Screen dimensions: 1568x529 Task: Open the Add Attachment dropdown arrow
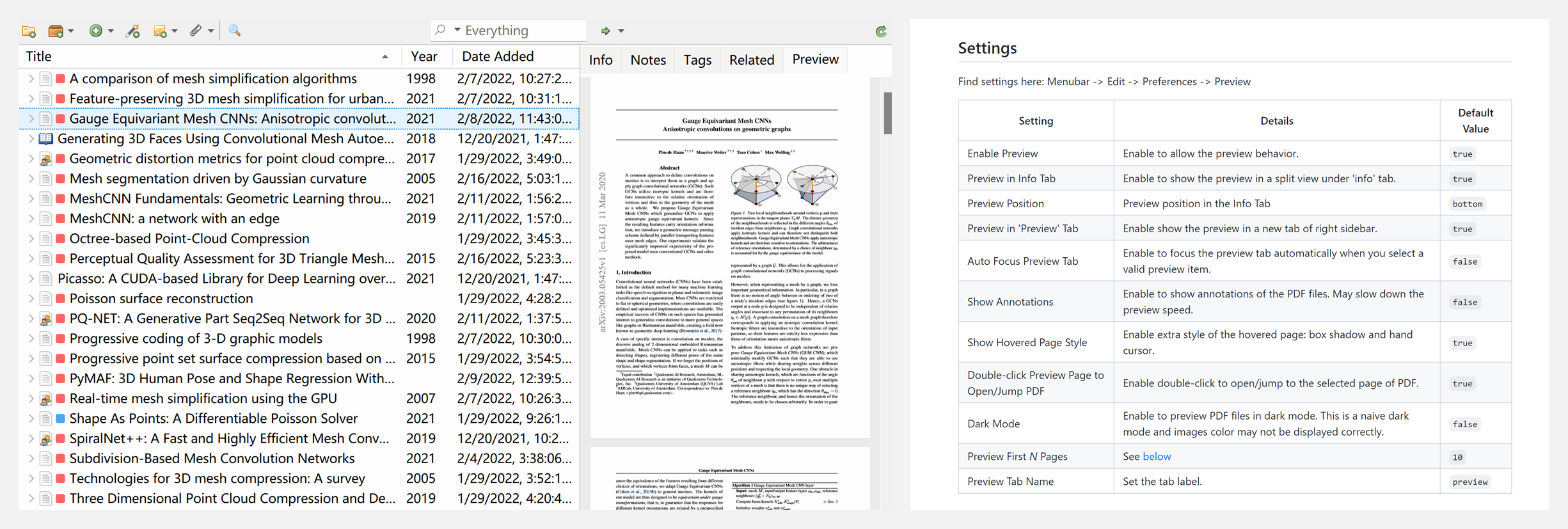(210, 31)
